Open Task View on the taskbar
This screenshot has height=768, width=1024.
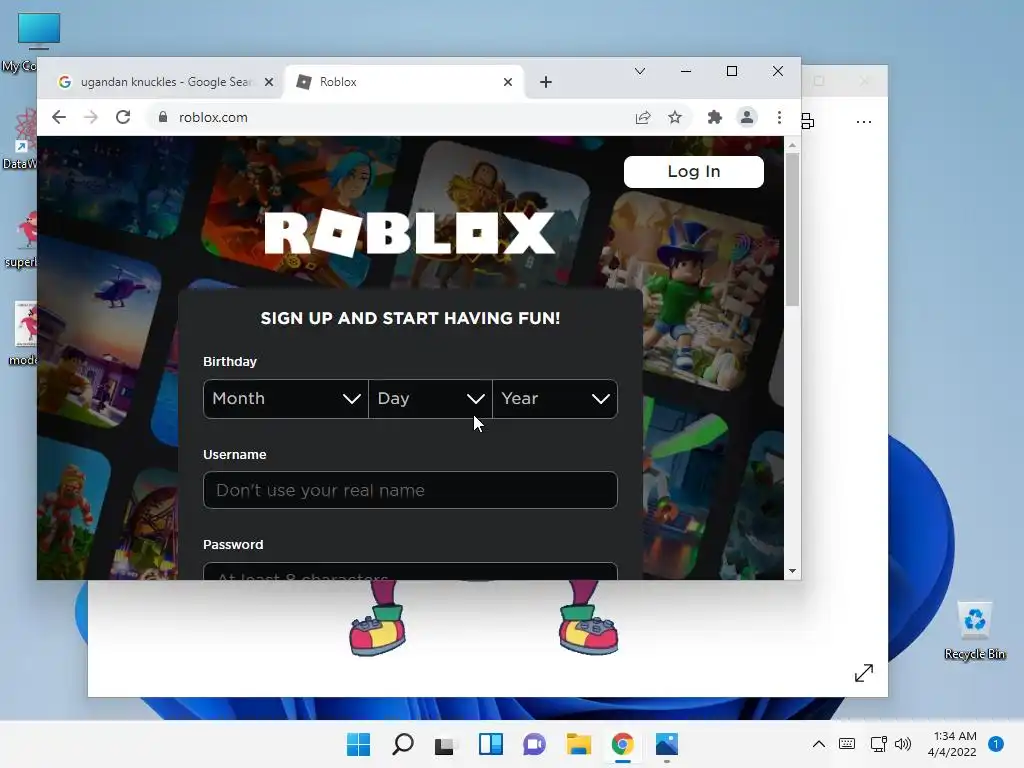pyautogui.click(x=445, y=744)
